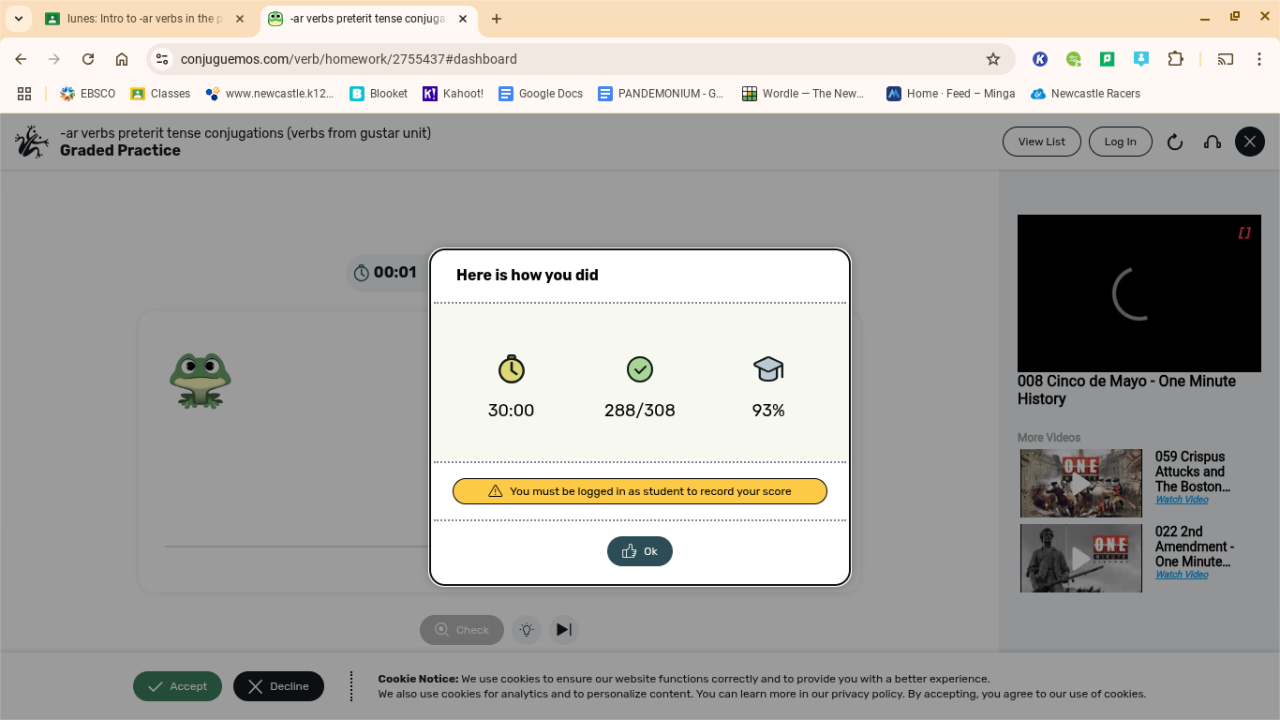Click Watch Video link under 022 2nd Amendment

click(x=1182, y=575)
